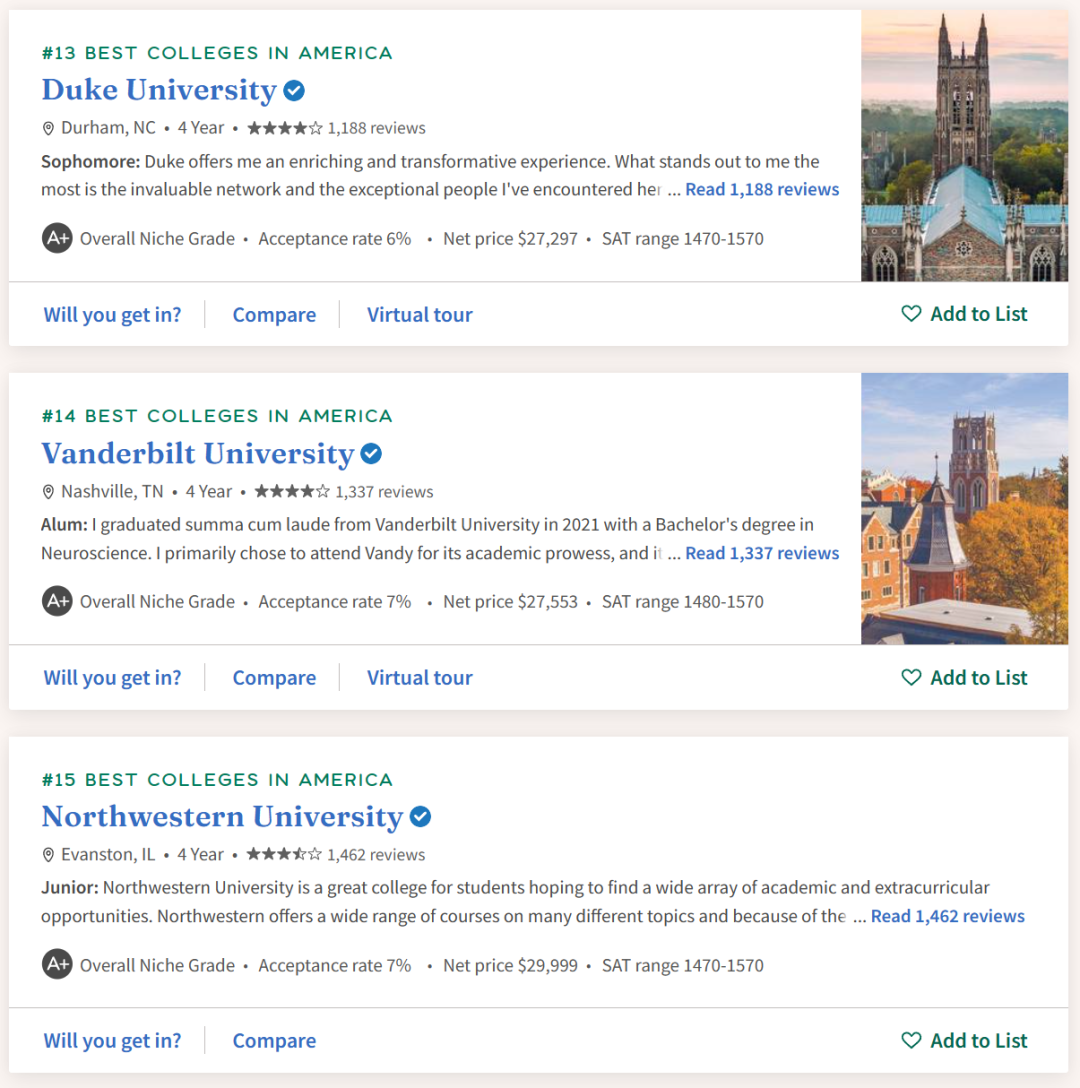
Task: Click the heart icon on Duke's Add to List
Action: [x=911, y=314]
